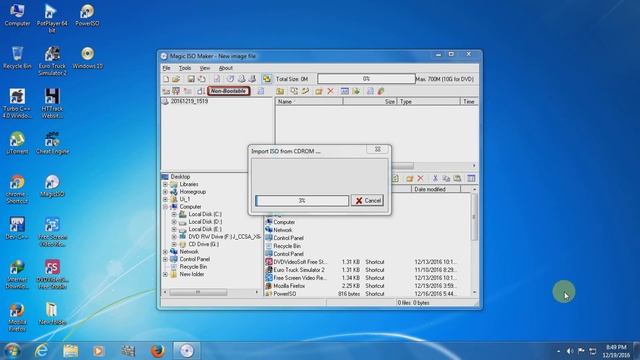640x360 pixels.
Task: Select the HTTrack Website desktop icon
Action: coord(52,104)
